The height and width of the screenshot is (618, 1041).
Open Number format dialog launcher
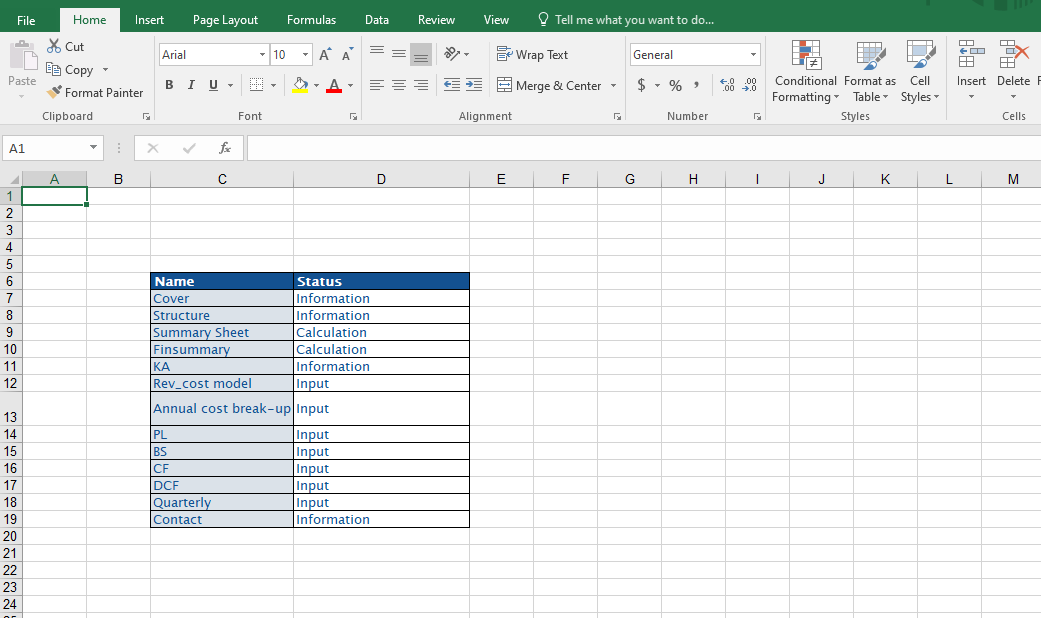(757, 116)
